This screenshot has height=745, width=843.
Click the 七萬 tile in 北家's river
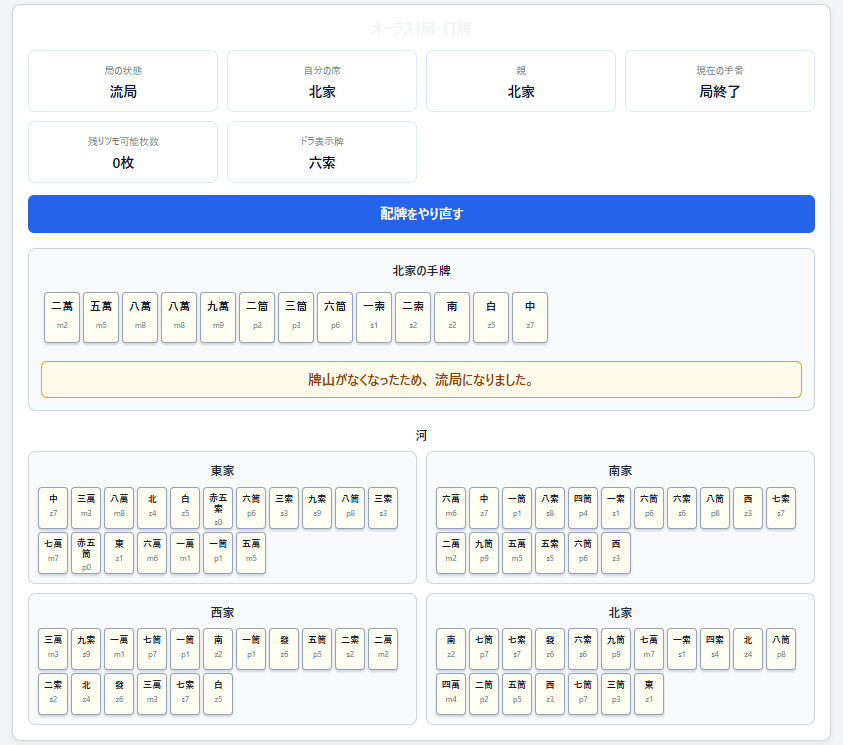pyautogui.click(x=649, y=649)
